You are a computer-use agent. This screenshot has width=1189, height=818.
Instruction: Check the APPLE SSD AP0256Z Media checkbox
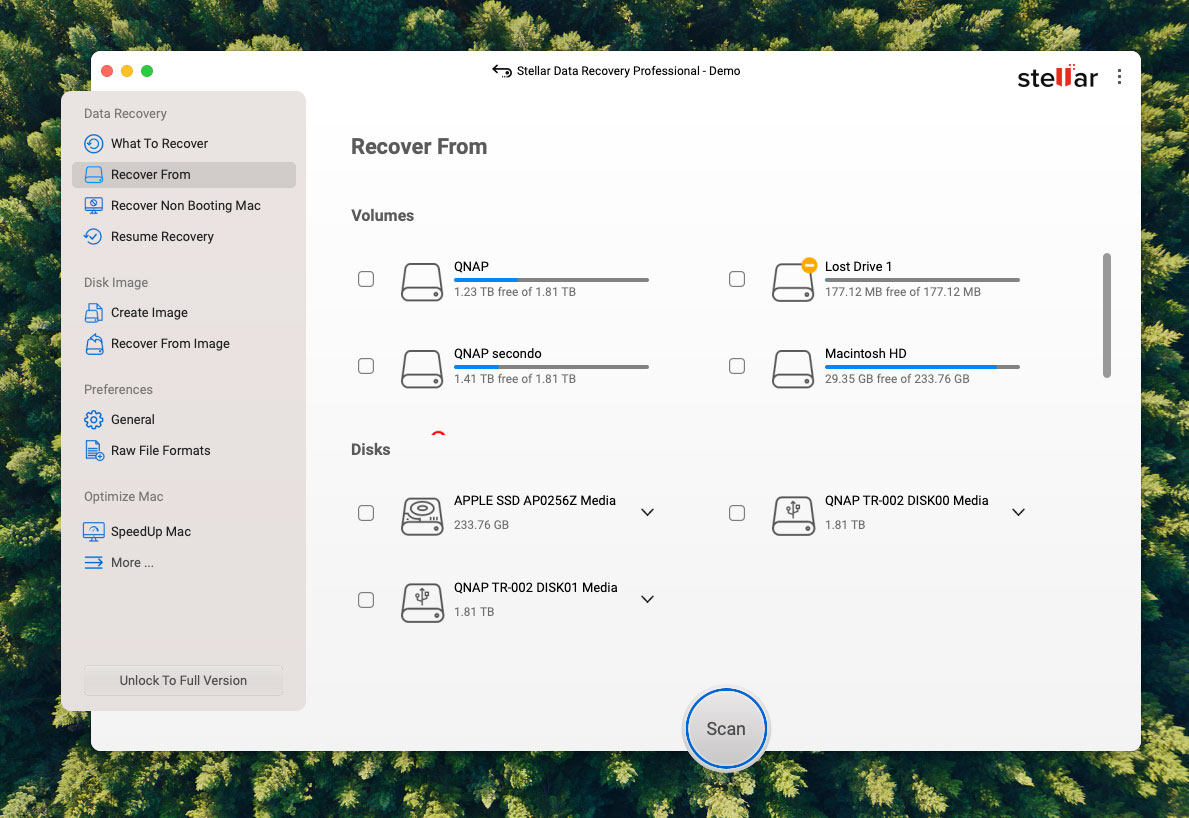[x=365, y=513]
